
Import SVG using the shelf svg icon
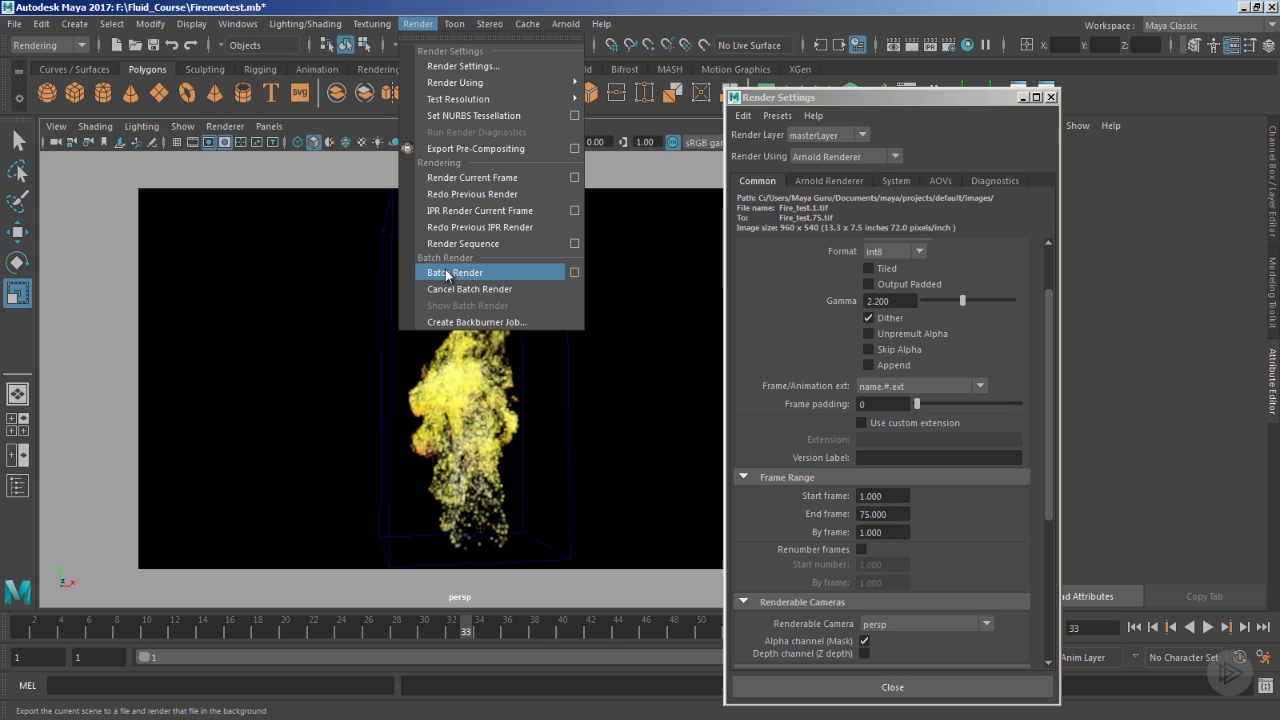[x=299, y=92]
